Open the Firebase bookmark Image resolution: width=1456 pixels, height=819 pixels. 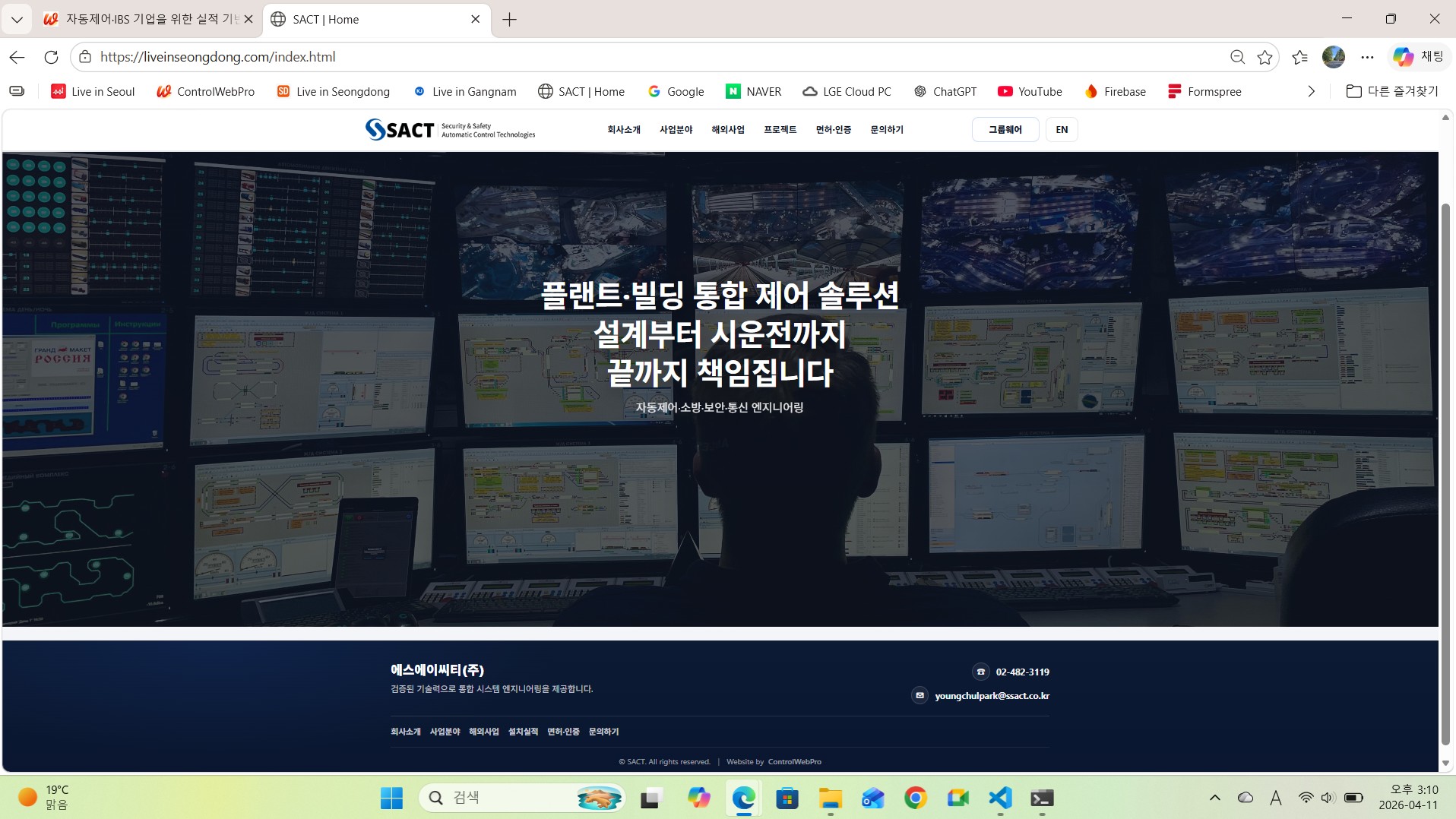coord(1115,91)
